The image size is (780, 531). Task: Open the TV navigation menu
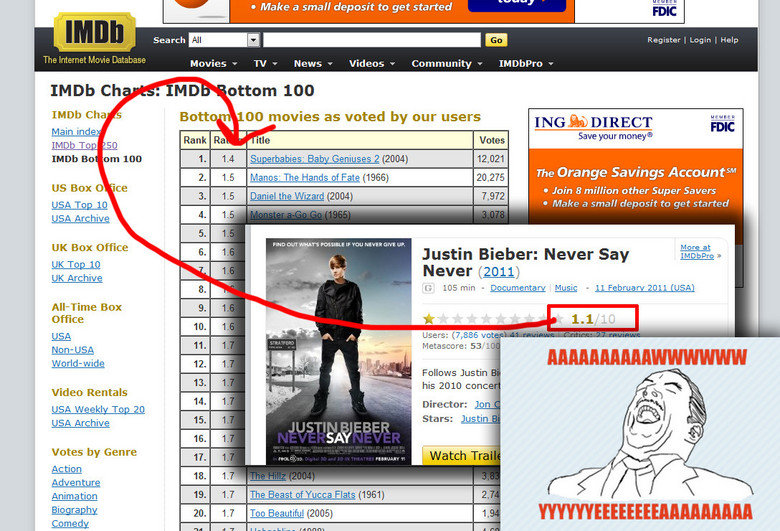265,63
